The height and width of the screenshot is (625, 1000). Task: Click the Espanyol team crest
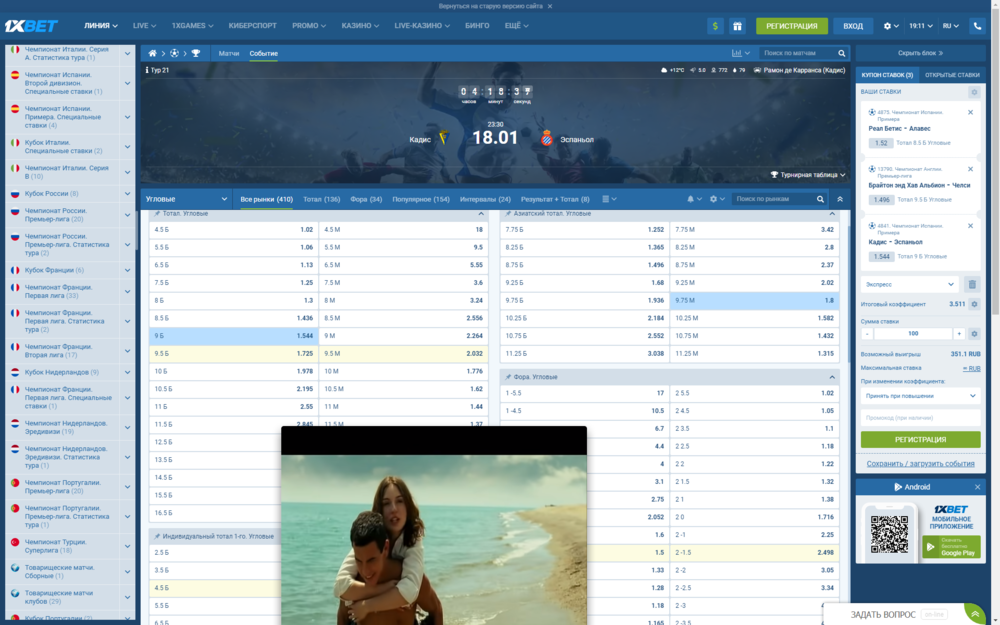(547, 138)
